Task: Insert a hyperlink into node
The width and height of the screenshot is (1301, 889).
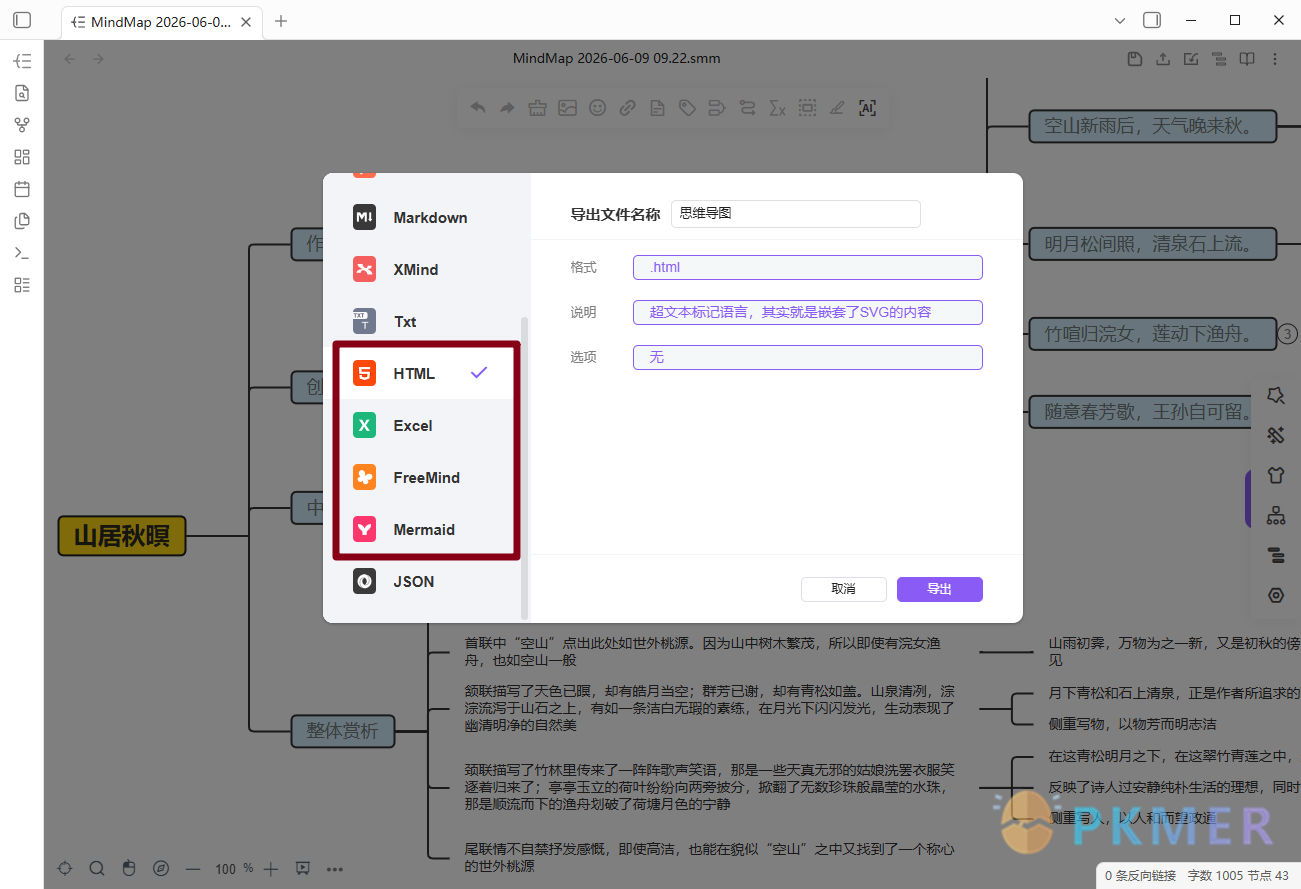Action: tap(628, 108)
